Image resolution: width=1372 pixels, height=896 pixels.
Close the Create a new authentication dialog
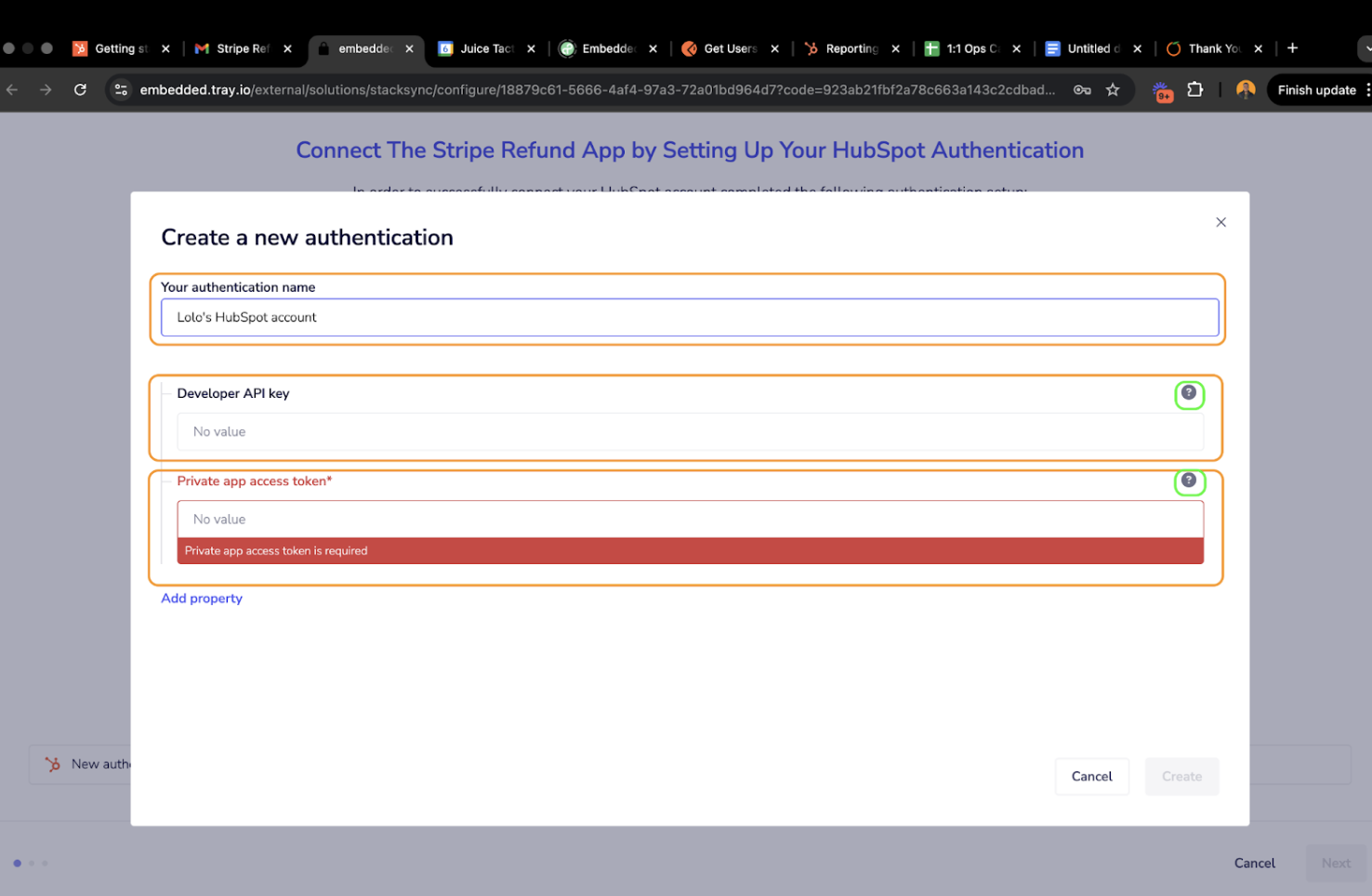point(1220,222)
